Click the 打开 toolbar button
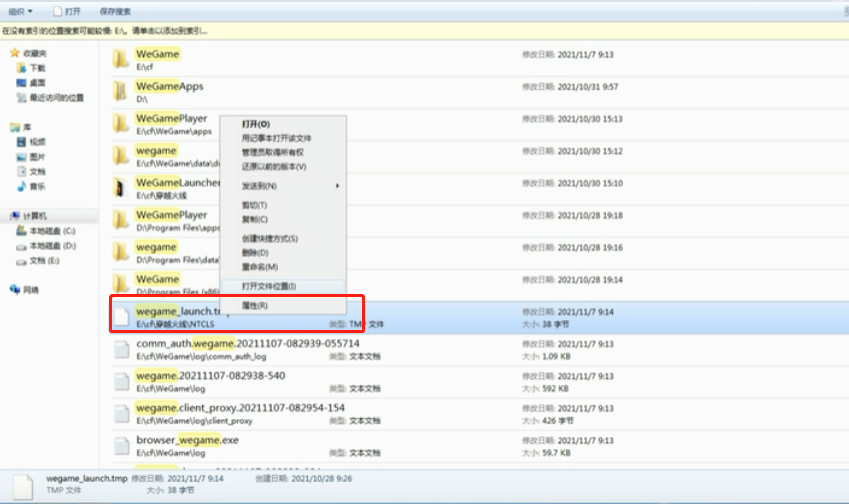Screen dimensions: 849x504 pyautogui.click(x=67, y=11)
